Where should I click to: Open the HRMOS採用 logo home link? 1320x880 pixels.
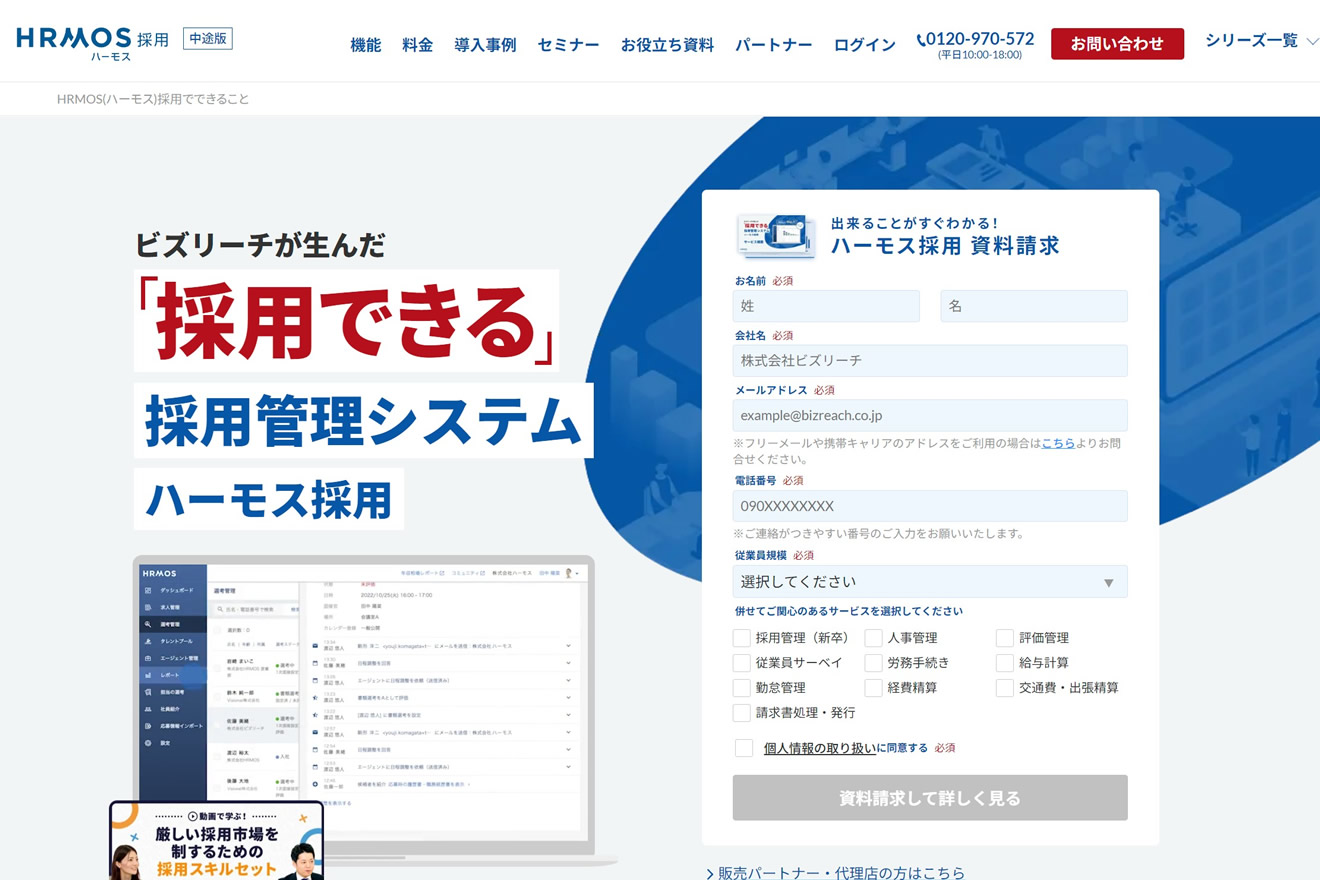pyautogui.click(x=92, y=43)
